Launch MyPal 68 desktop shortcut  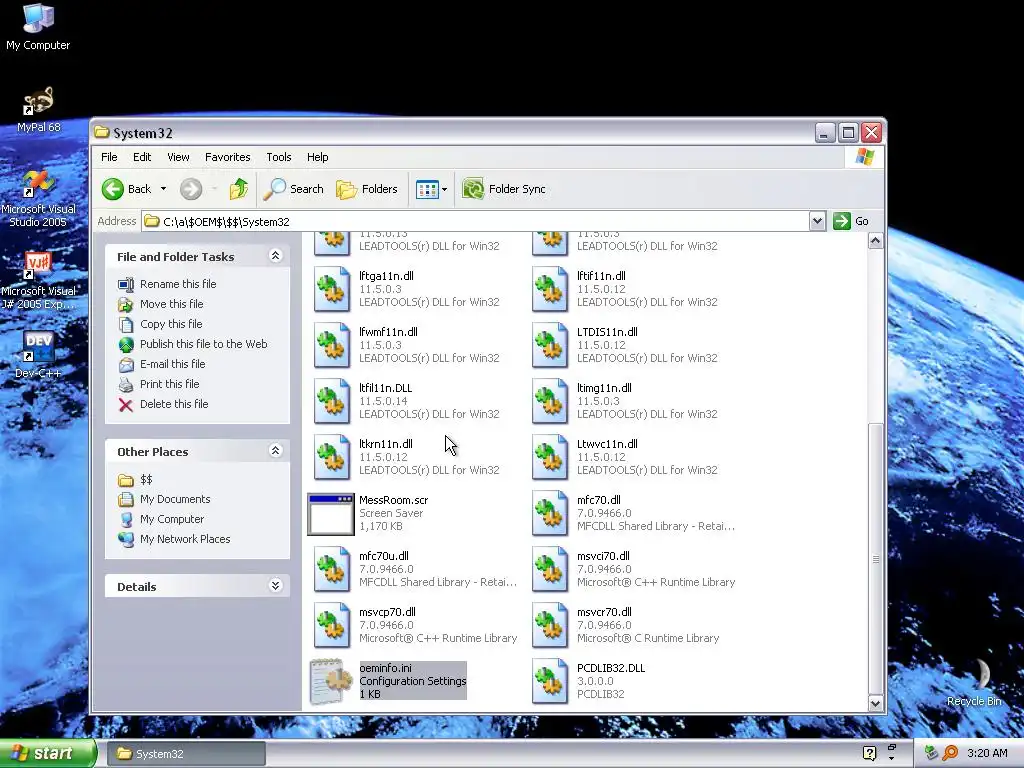coord(38,110)
